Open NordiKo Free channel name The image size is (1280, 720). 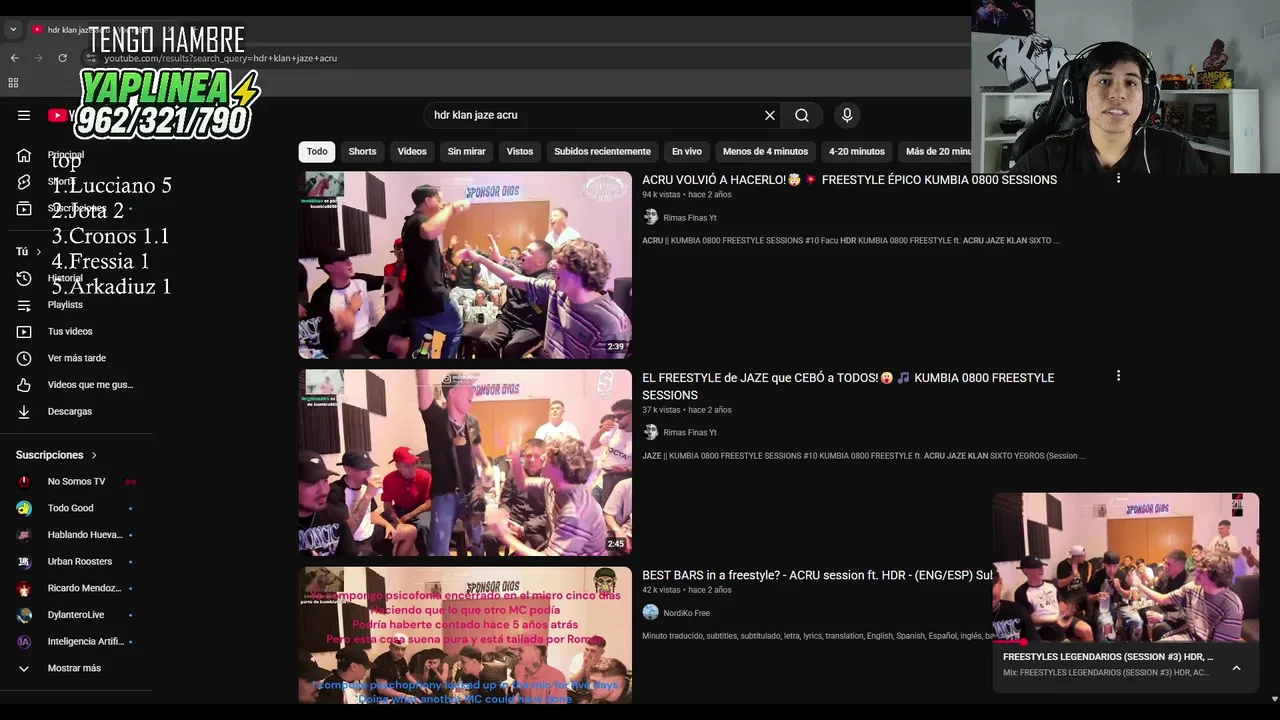[686, 613]
